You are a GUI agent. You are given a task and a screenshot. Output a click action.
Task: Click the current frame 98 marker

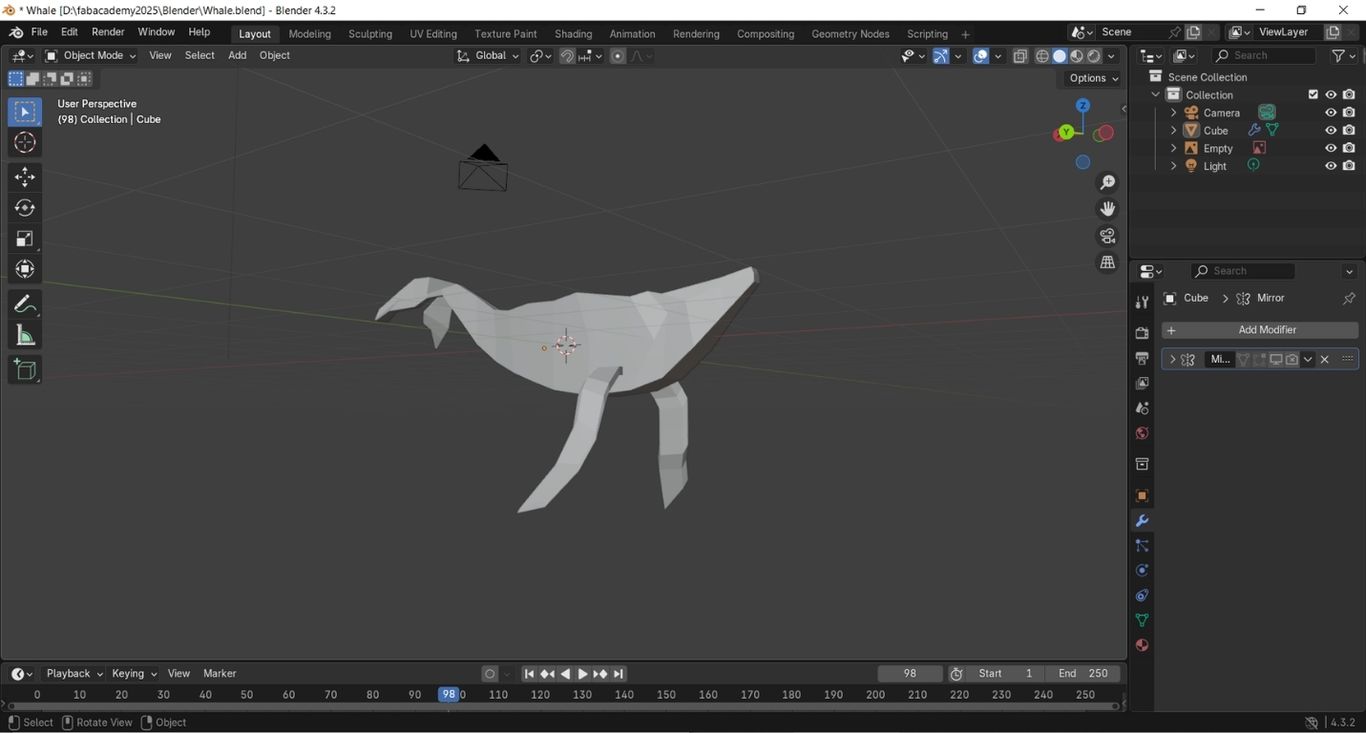coord(449,695)
